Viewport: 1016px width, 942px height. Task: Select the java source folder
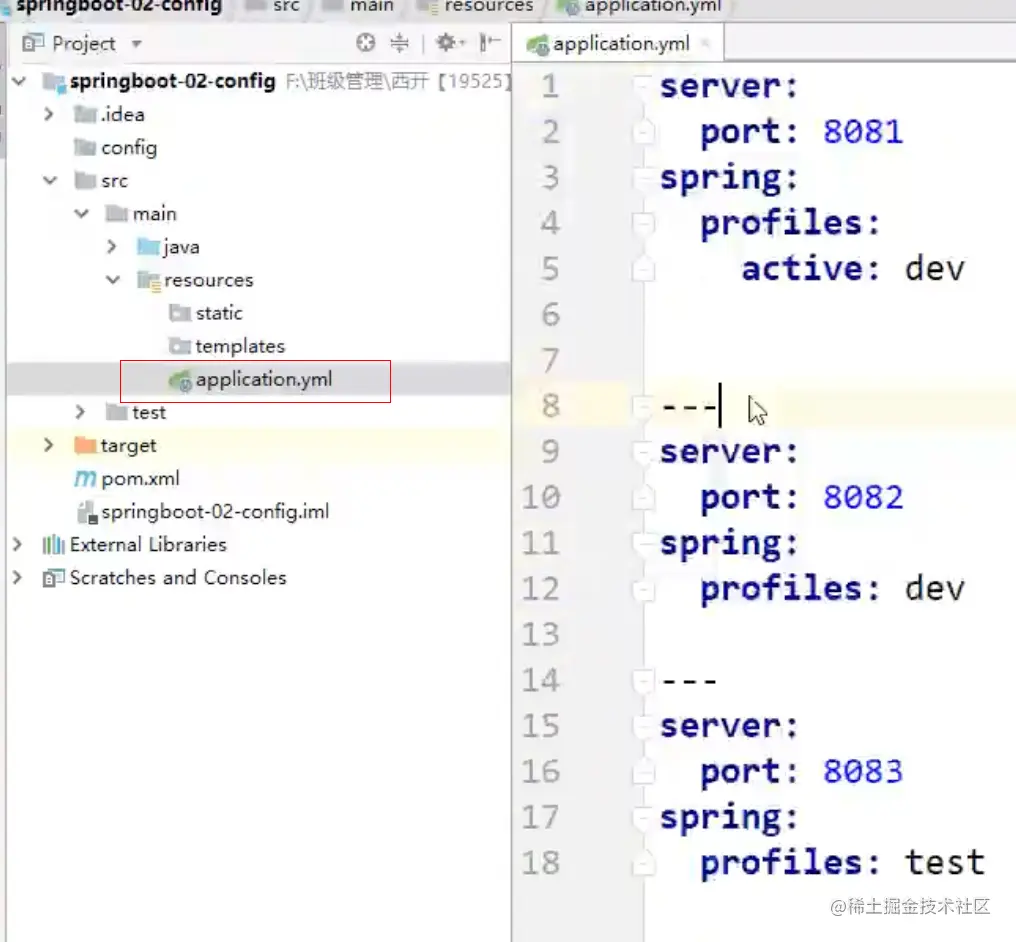(x=181, y=247)
